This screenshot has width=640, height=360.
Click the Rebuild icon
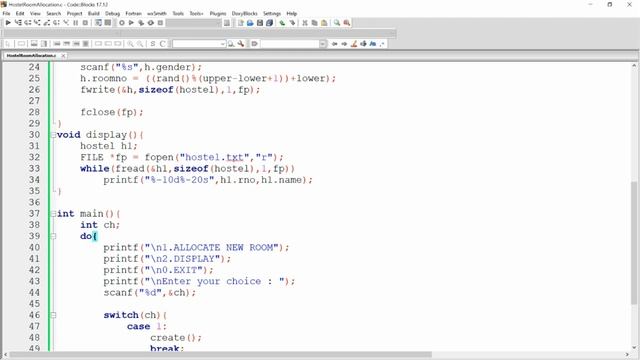(x=151, y=23)
